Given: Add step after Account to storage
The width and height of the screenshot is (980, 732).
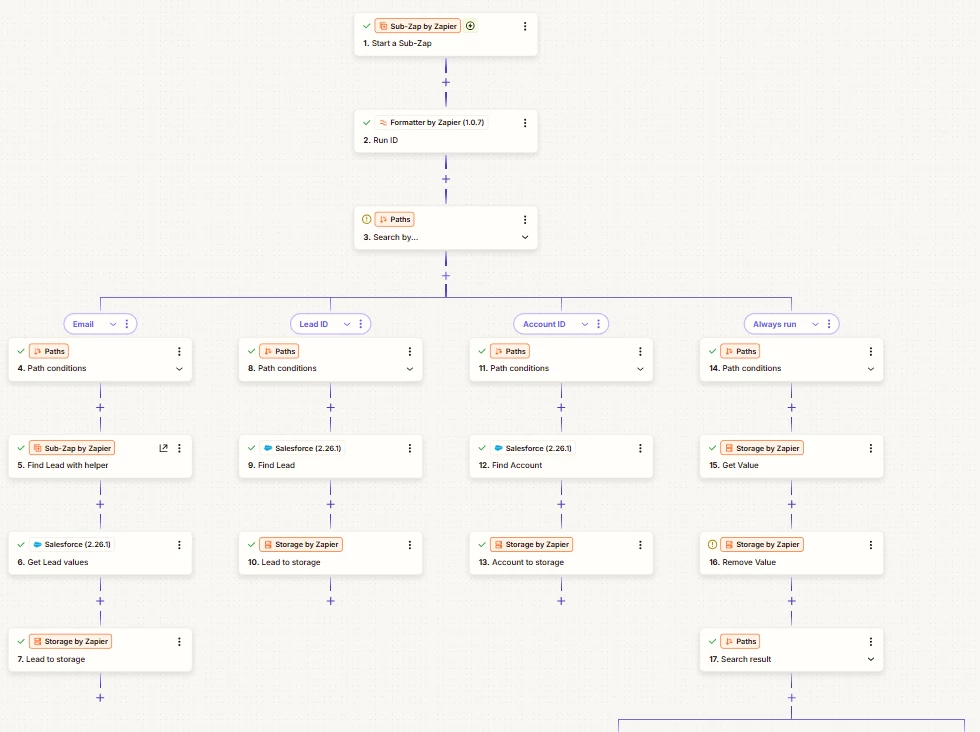Looking at the screenshot, I should pos(561,601).
